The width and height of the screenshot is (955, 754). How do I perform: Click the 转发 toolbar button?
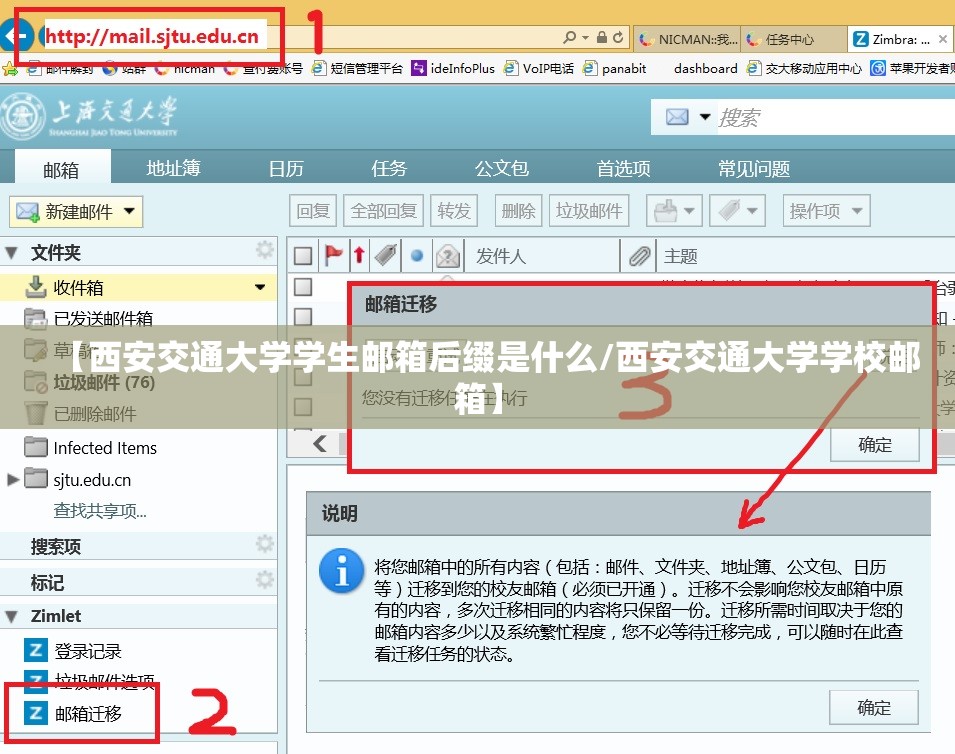(x=454, y=211)
